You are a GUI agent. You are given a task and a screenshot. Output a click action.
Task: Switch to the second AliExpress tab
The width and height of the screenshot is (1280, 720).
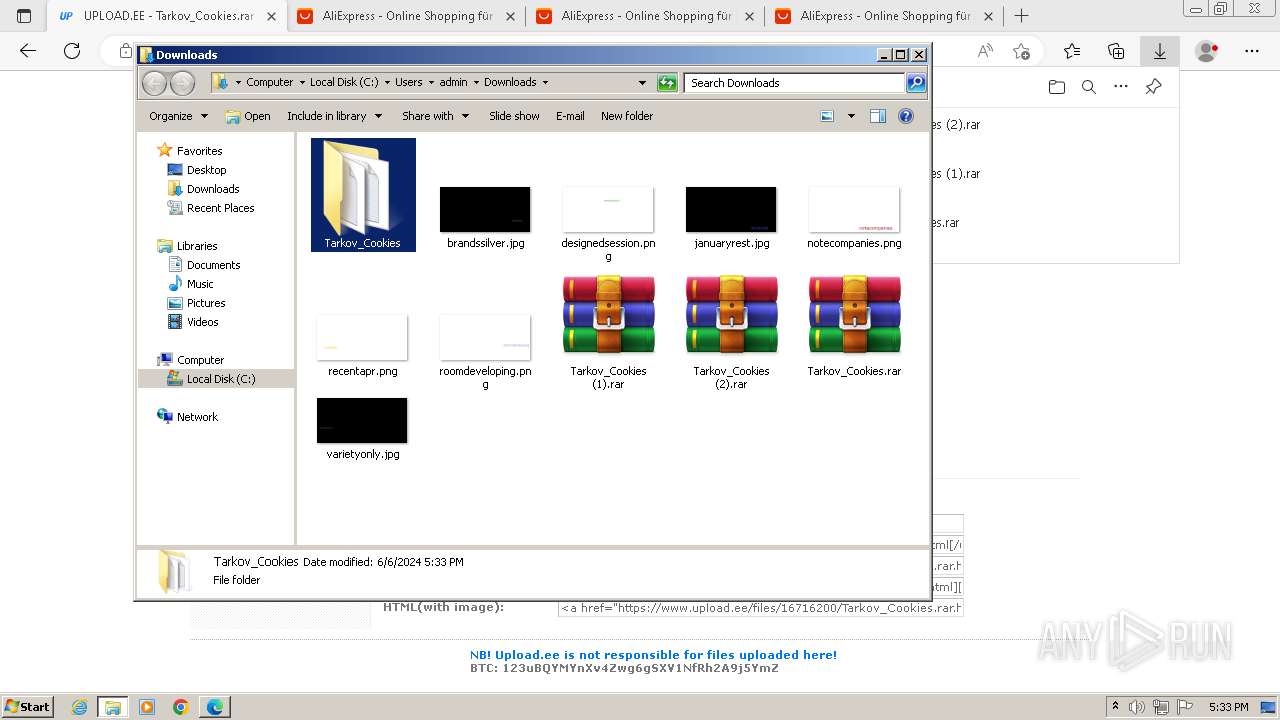point(646,16)
